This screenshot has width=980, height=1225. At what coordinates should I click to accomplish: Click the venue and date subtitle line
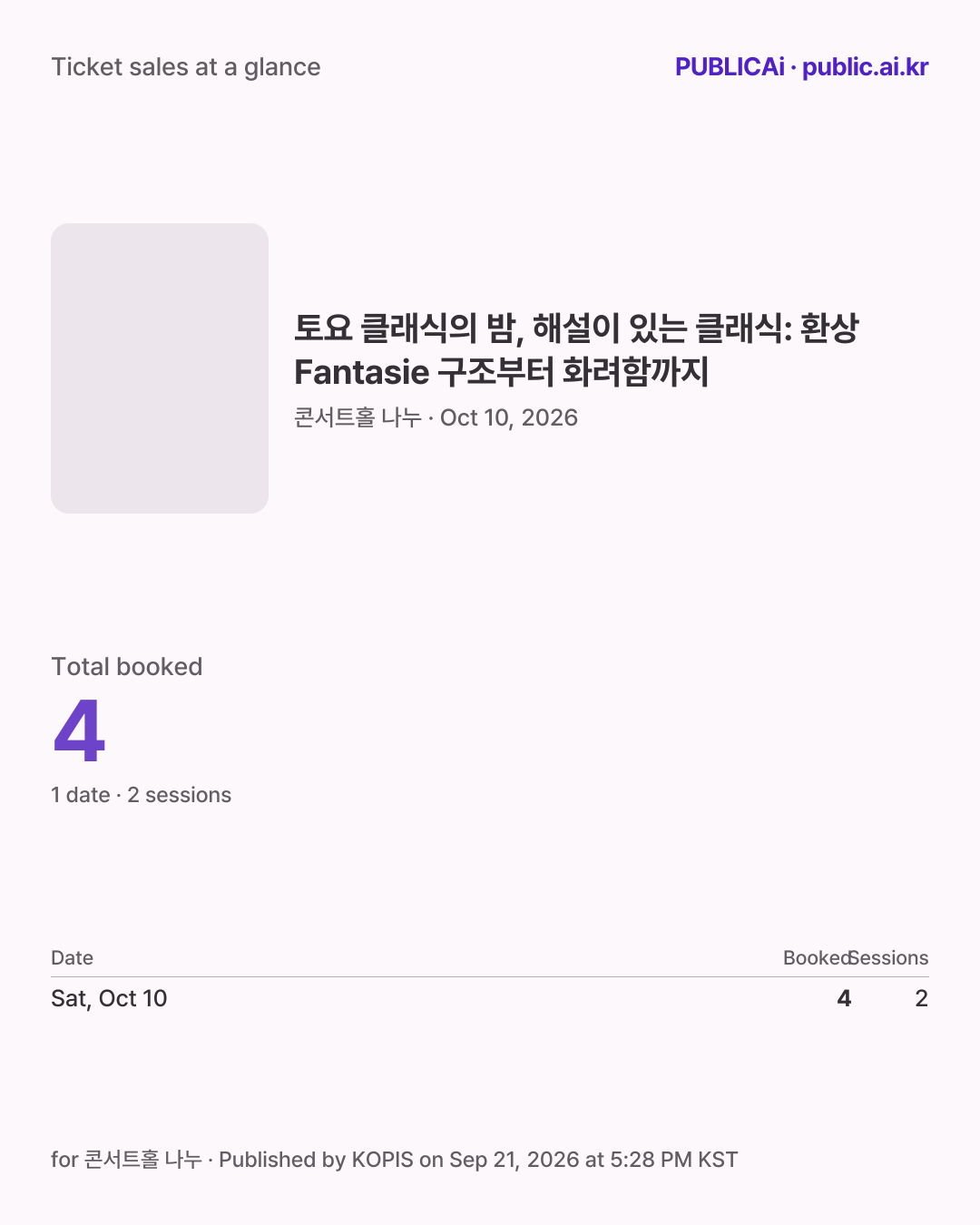tap(436, 417)
